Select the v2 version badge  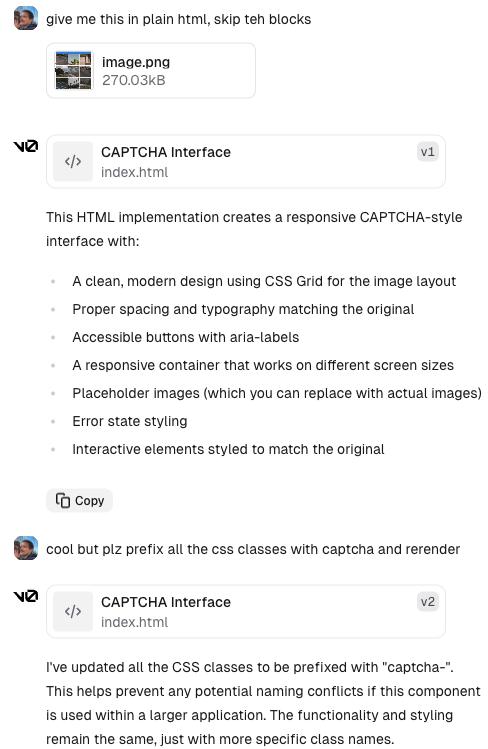(427, 602)
